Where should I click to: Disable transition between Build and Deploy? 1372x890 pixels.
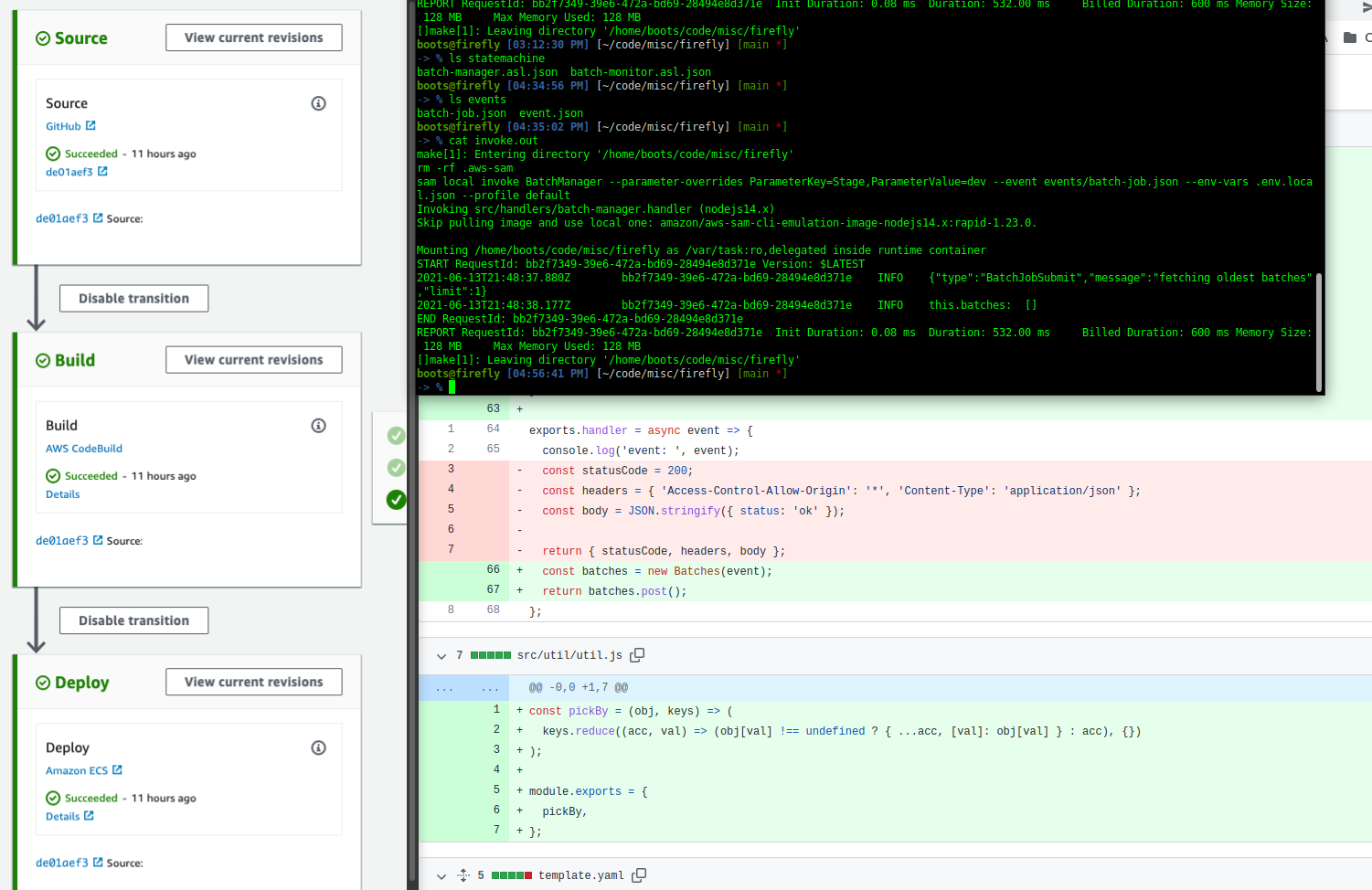point(133,620)
